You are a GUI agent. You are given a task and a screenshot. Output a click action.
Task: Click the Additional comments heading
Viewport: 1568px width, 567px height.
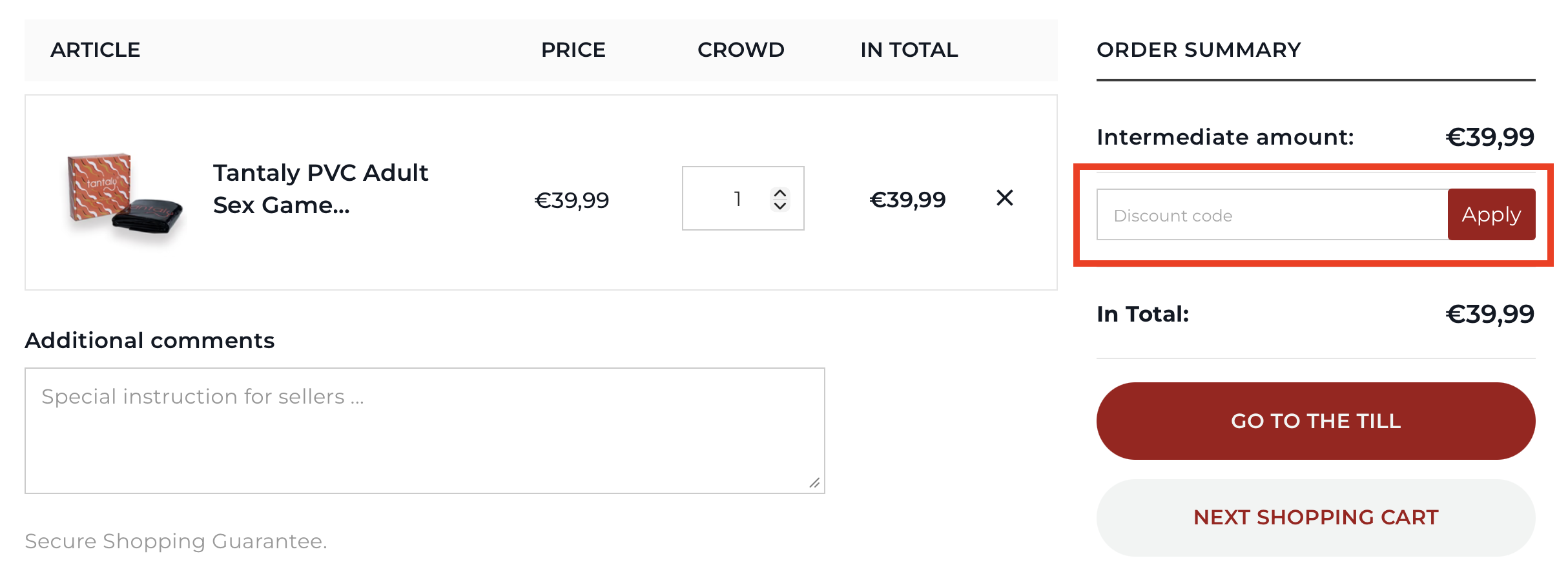pyautogui.click(x=150, y=340)
